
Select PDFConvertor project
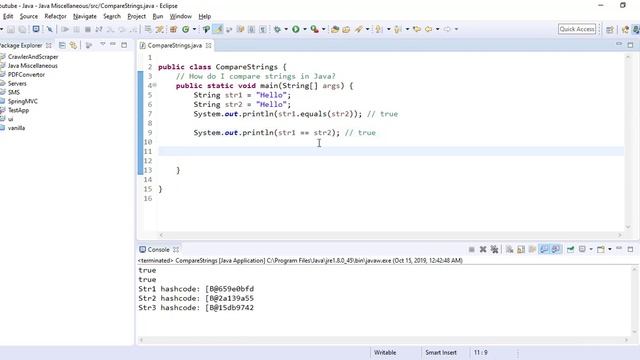click(x=26, y=75)
